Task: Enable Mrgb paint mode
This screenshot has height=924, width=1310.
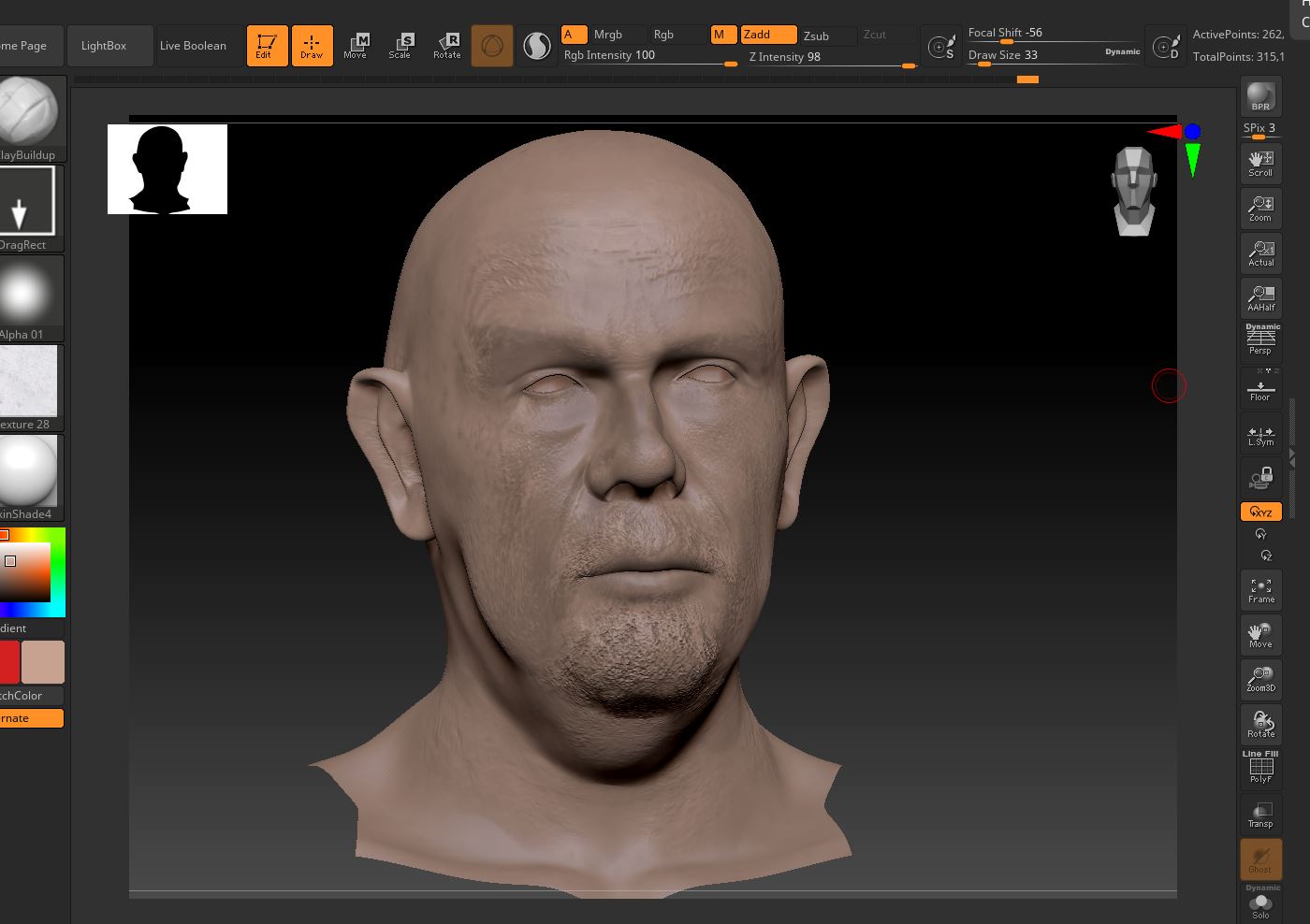Action: (x=617, y=35)
